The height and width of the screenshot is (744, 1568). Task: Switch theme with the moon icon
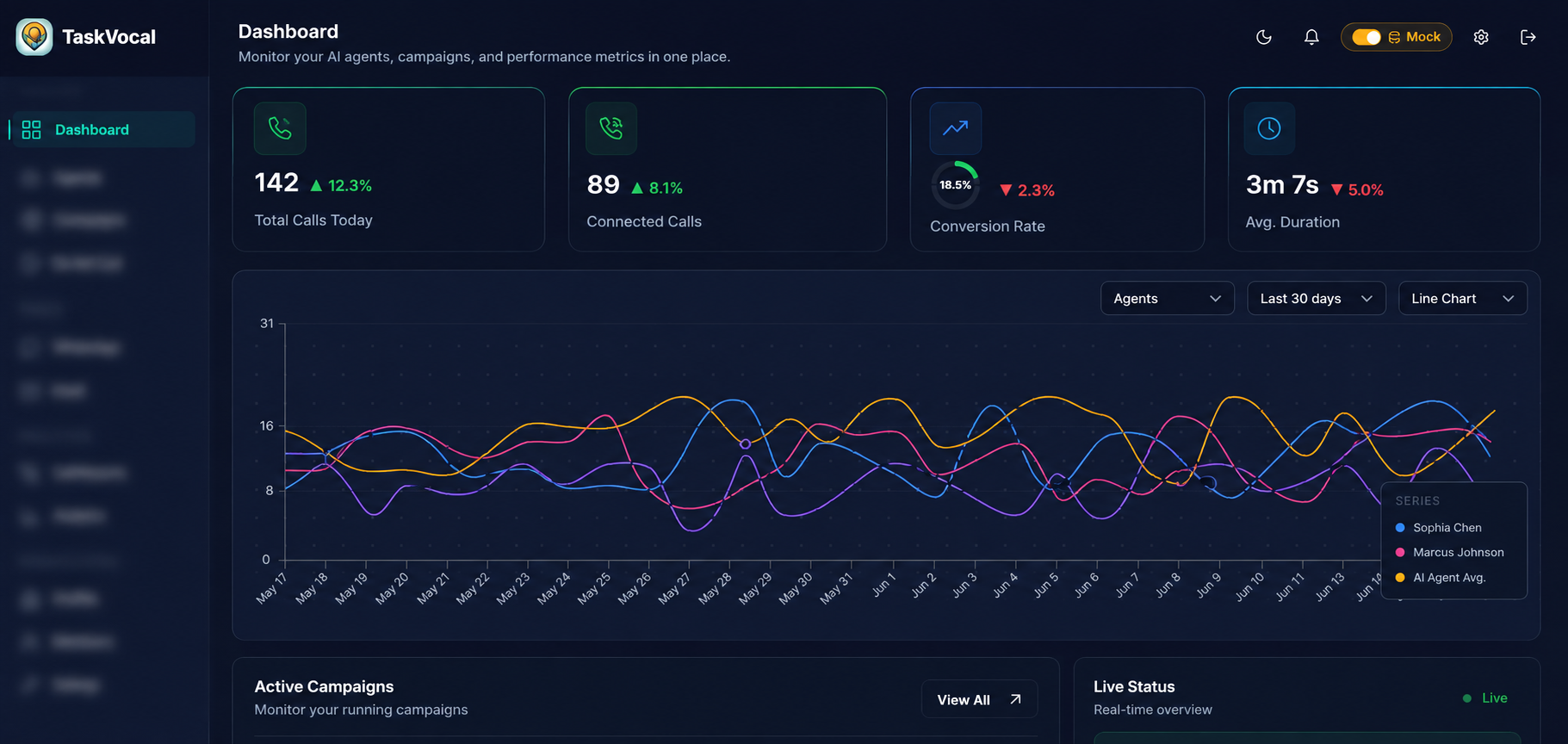1264,37
